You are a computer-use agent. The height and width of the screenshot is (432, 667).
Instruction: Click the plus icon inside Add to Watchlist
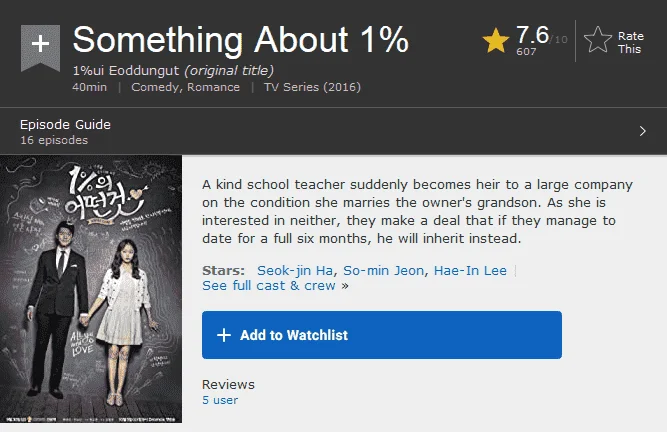(x=224, y=335)
